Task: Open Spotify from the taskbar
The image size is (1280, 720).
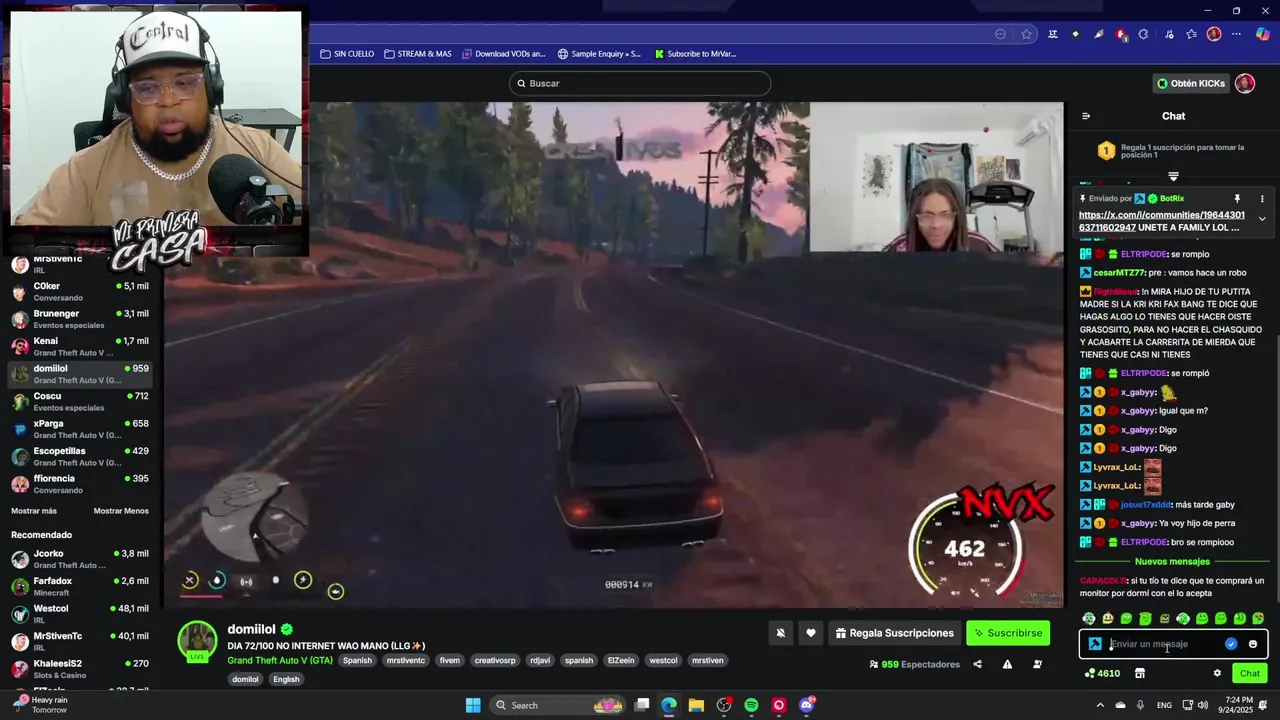Action: (x=751, y=705)
